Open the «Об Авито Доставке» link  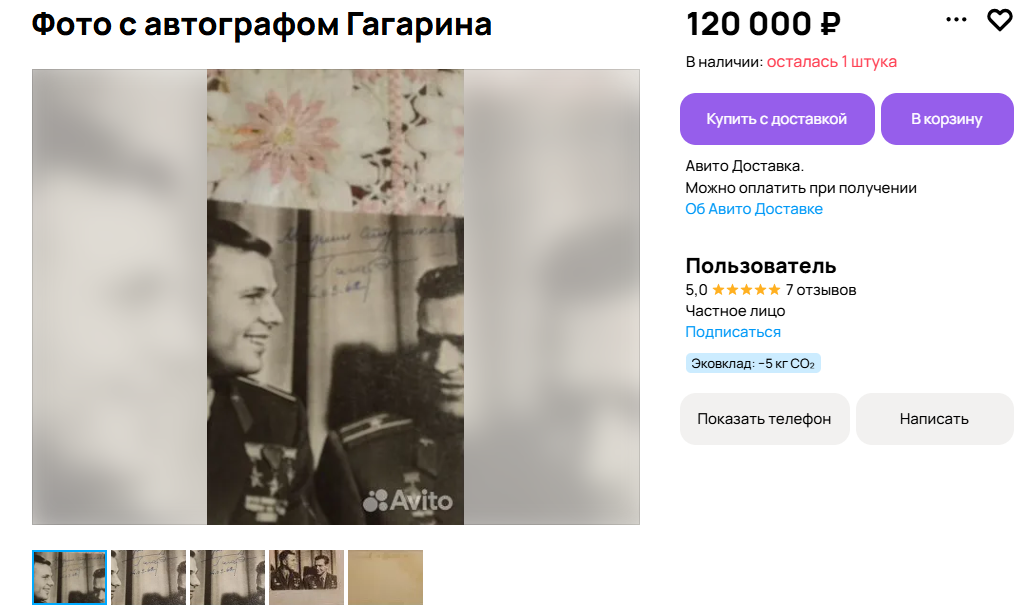click(753, 209)
